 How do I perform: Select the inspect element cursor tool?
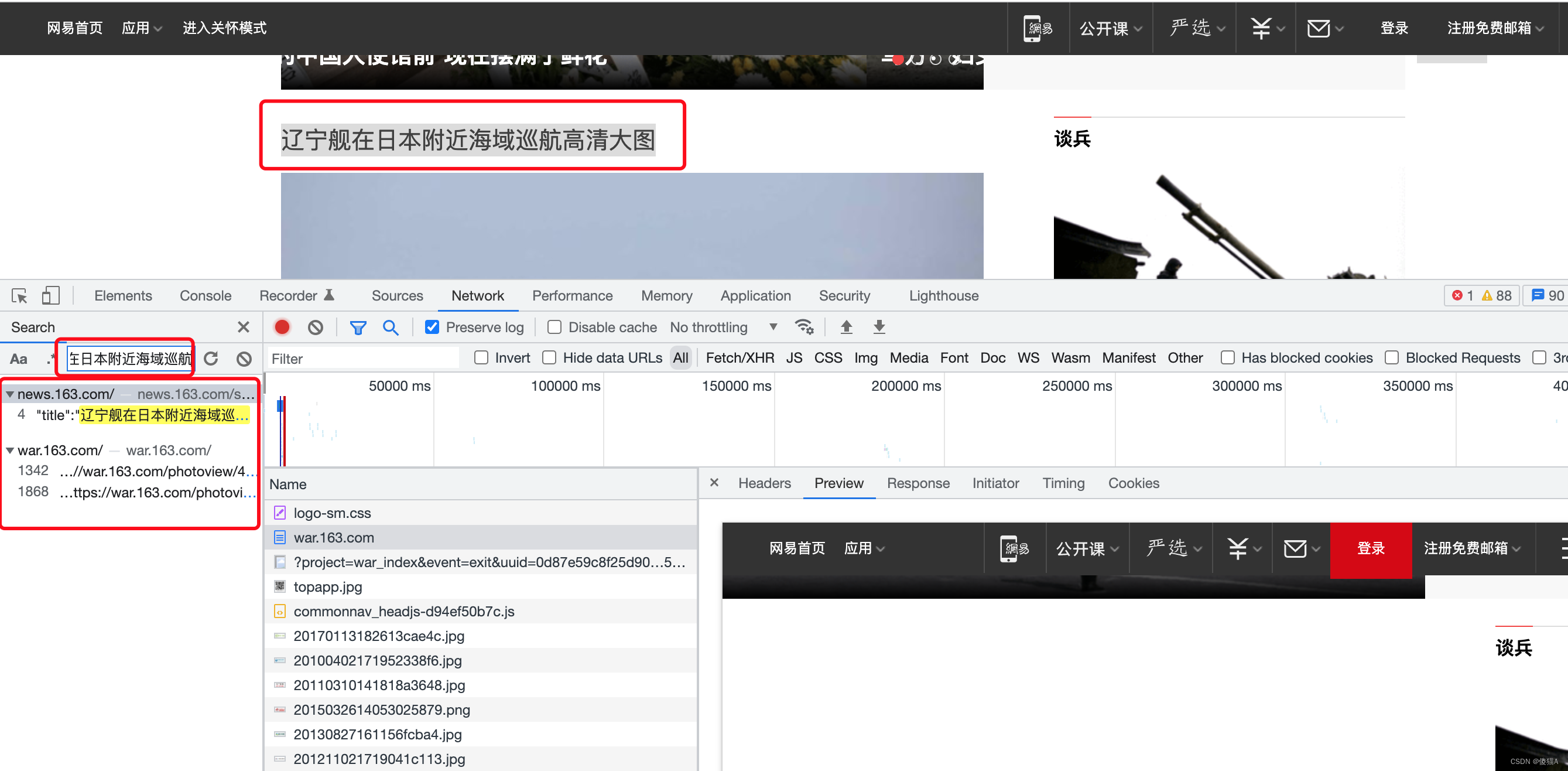click(19, 295)
